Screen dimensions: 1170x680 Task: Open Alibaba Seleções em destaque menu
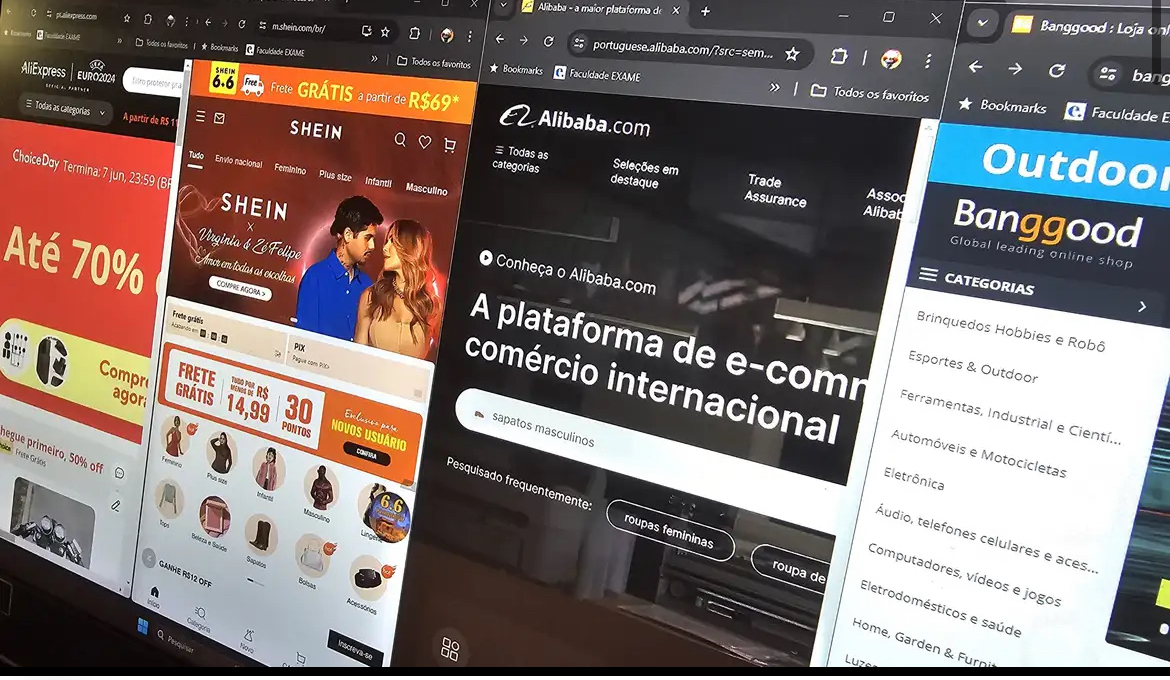[x=645, y=173]
